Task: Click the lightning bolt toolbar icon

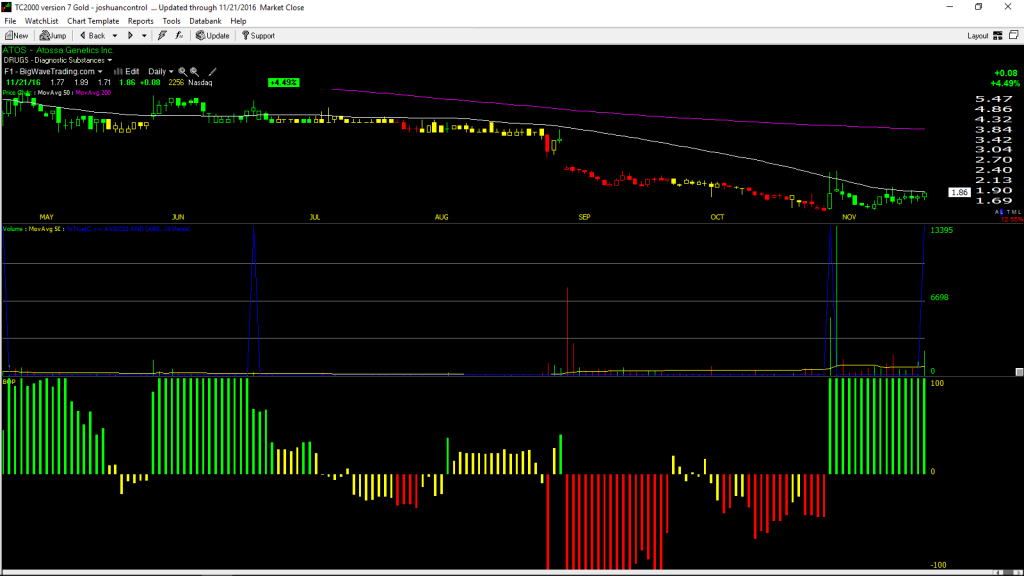Action: tap(162, 36)
